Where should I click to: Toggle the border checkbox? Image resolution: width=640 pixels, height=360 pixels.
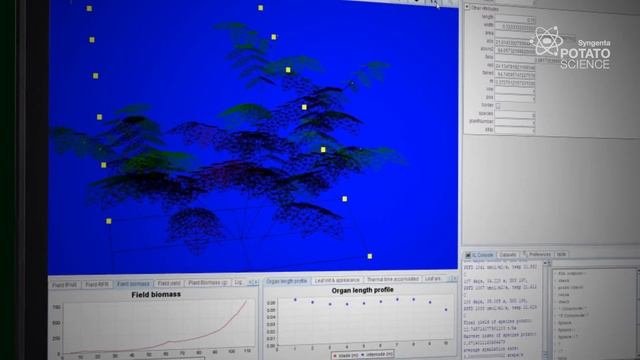pos(498,106)
